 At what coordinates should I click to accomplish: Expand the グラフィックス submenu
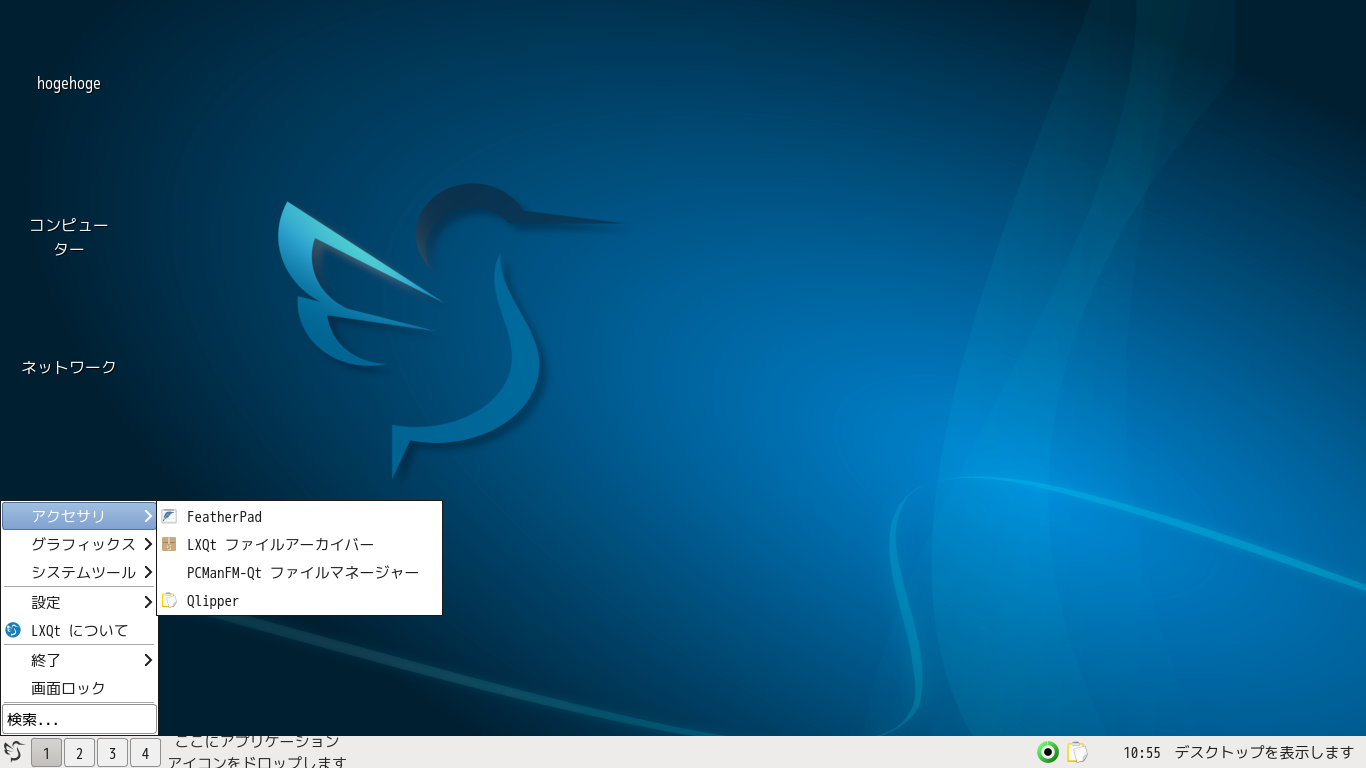coord(79,544)
